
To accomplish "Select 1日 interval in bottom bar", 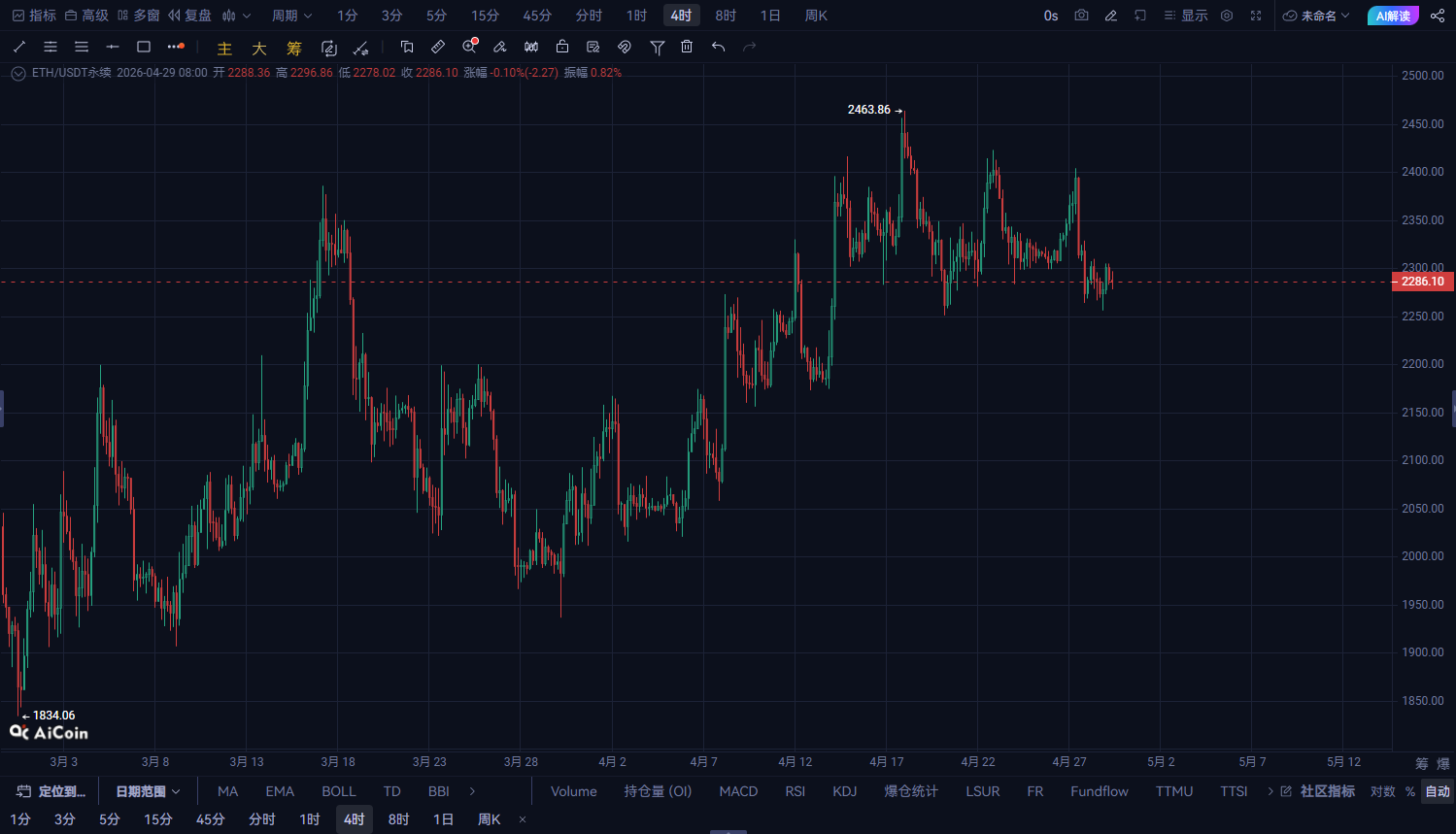I will 443,819.
